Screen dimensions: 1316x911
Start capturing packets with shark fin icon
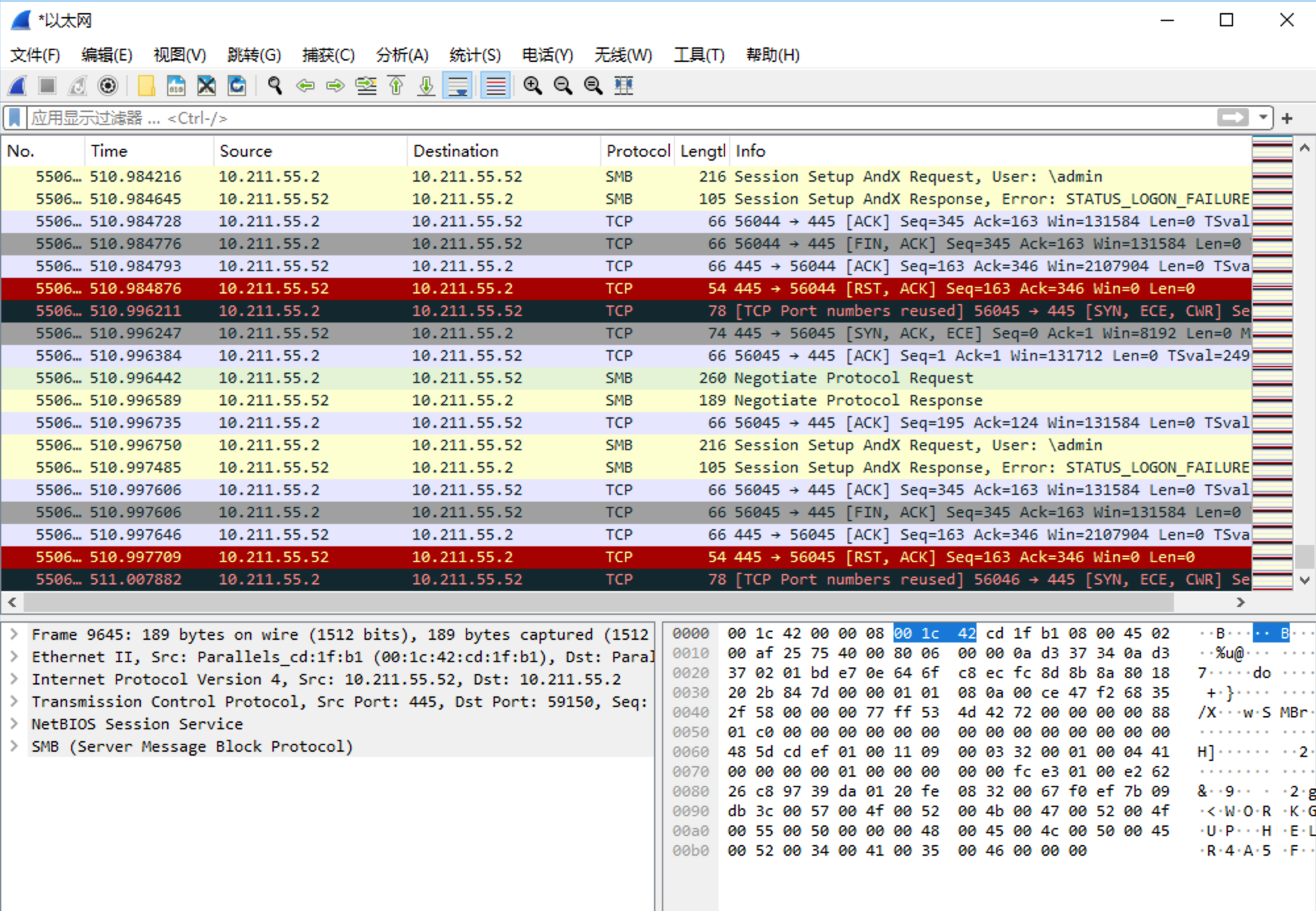[x=18, y=86]
